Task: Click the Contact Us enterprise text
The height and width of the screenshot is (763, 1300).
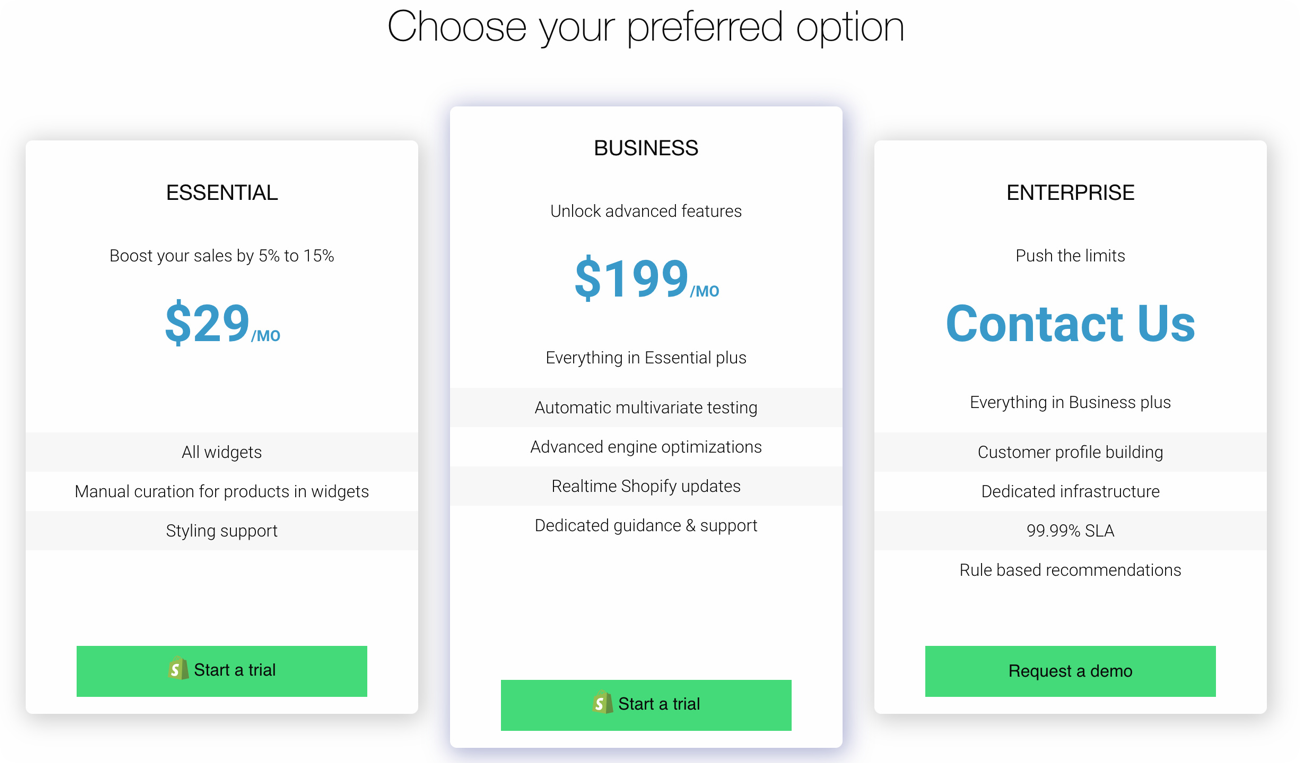Action: point(1070,324)
